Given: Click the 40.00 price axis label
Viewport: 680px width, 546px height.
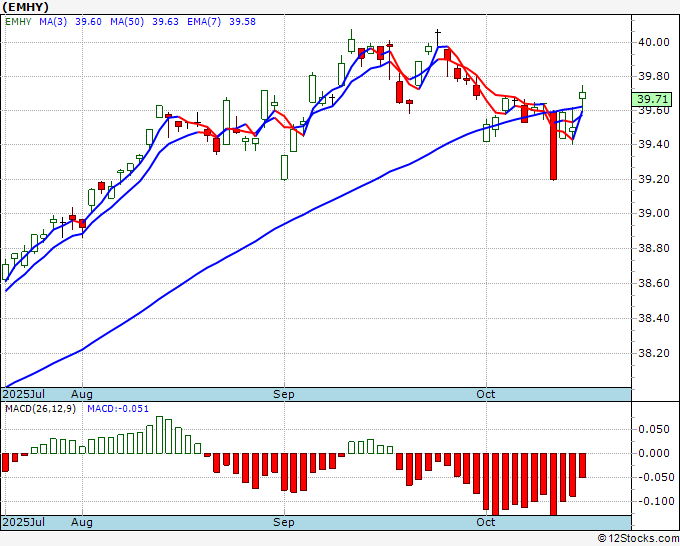Looking at the screenshot, I should [x=654, y=42].
